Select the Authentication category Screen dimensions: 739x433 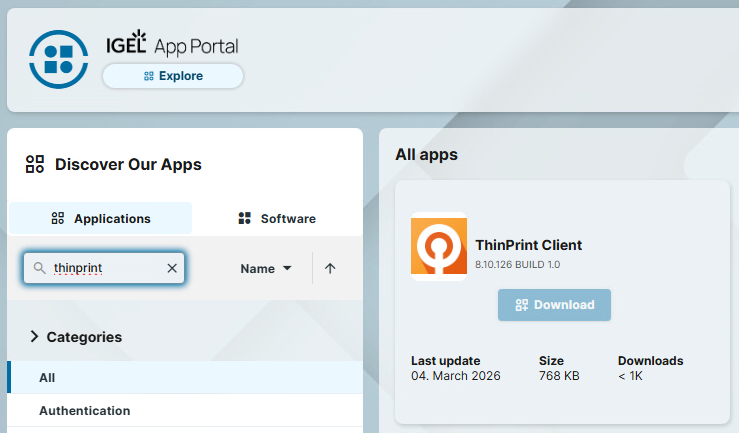click(185, 410)
